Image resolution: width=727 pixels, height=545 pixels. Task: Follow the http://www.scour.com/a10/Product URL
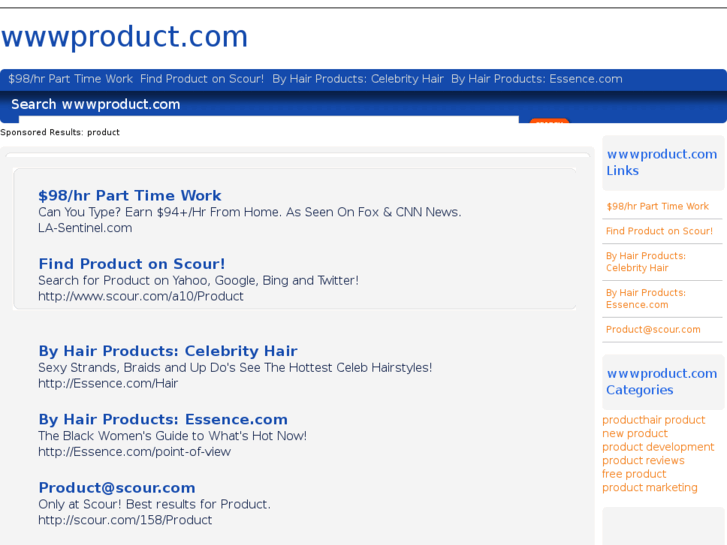click(140, 296)
